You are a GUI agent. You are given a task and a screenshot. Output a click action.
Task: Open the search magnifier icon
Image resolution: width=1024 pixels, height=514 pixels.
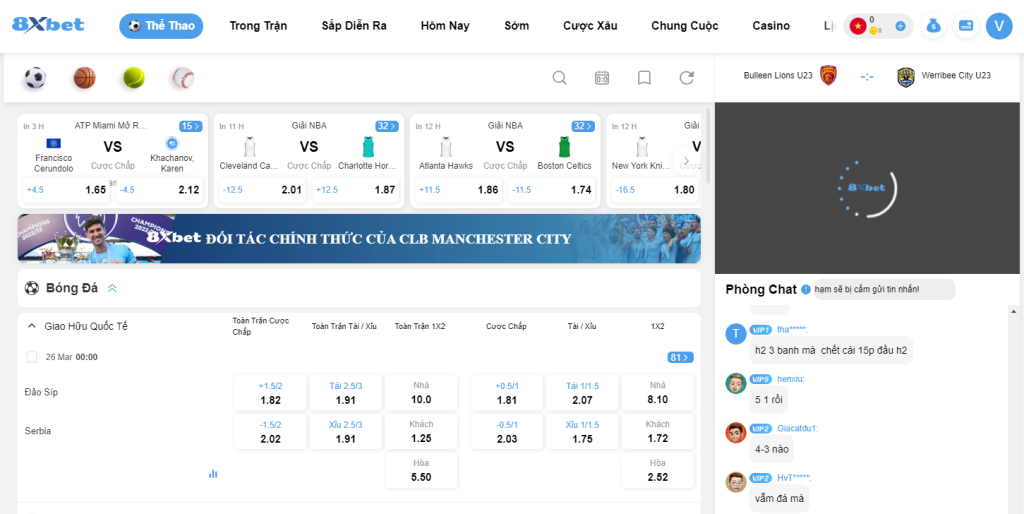point(560,78)
